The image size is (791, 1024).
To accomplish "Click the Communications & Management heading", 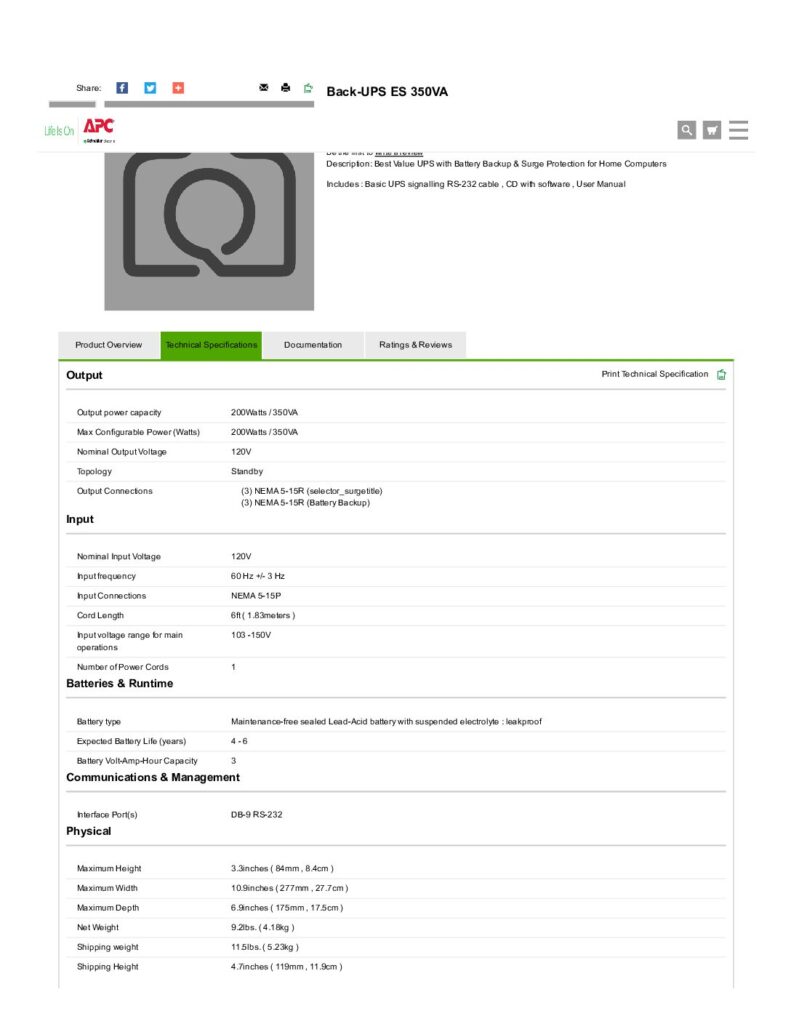I will click(153, 777).
